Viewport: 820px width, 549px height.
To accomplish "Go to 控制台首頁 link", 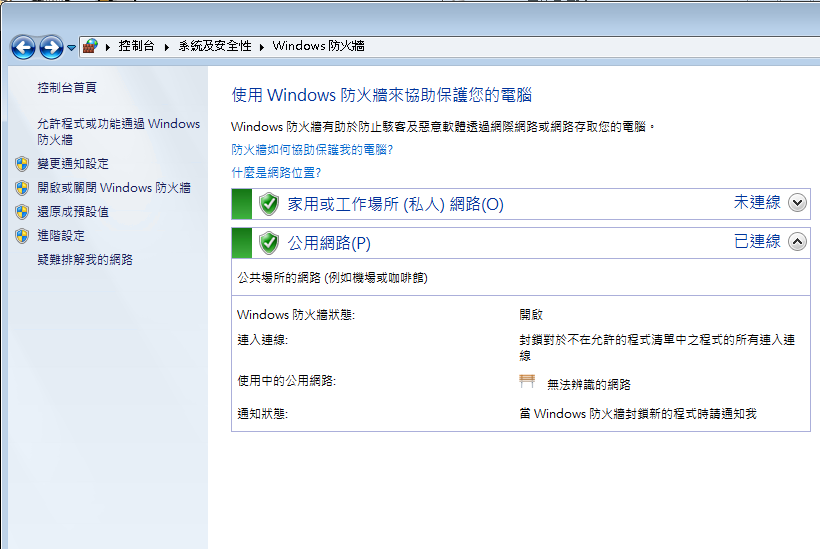I will tap(67, 88).
